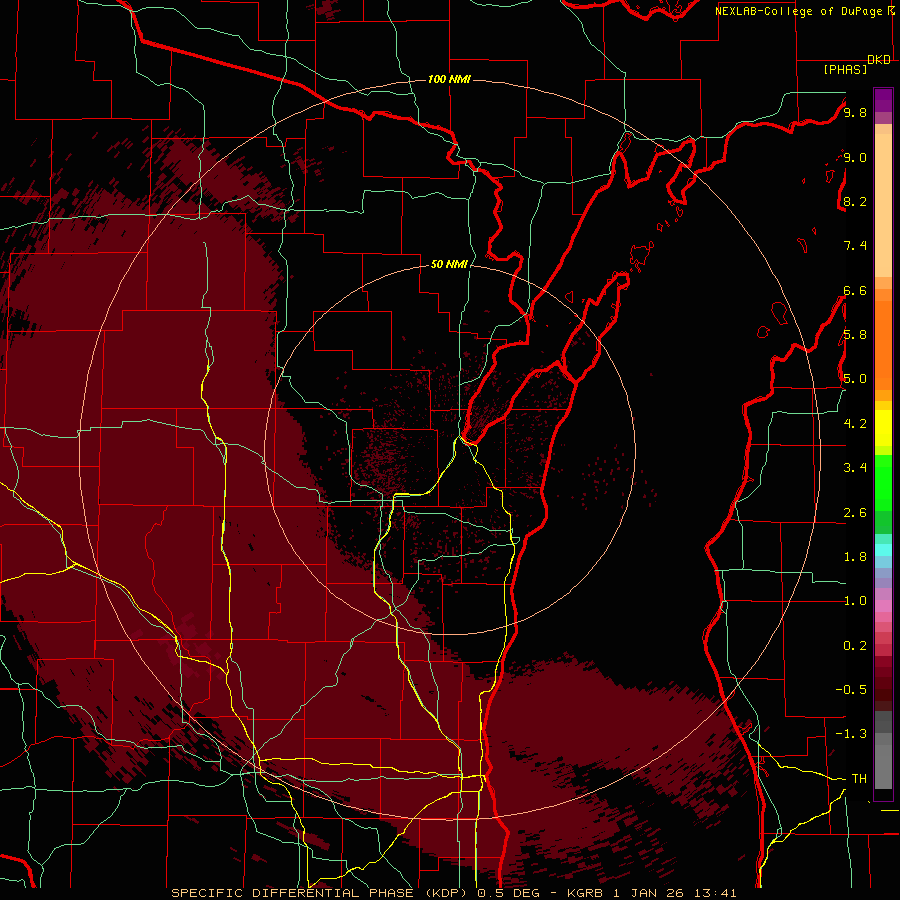
Task: Pick the cyan band of the color scale
Action: pos(883,550)
